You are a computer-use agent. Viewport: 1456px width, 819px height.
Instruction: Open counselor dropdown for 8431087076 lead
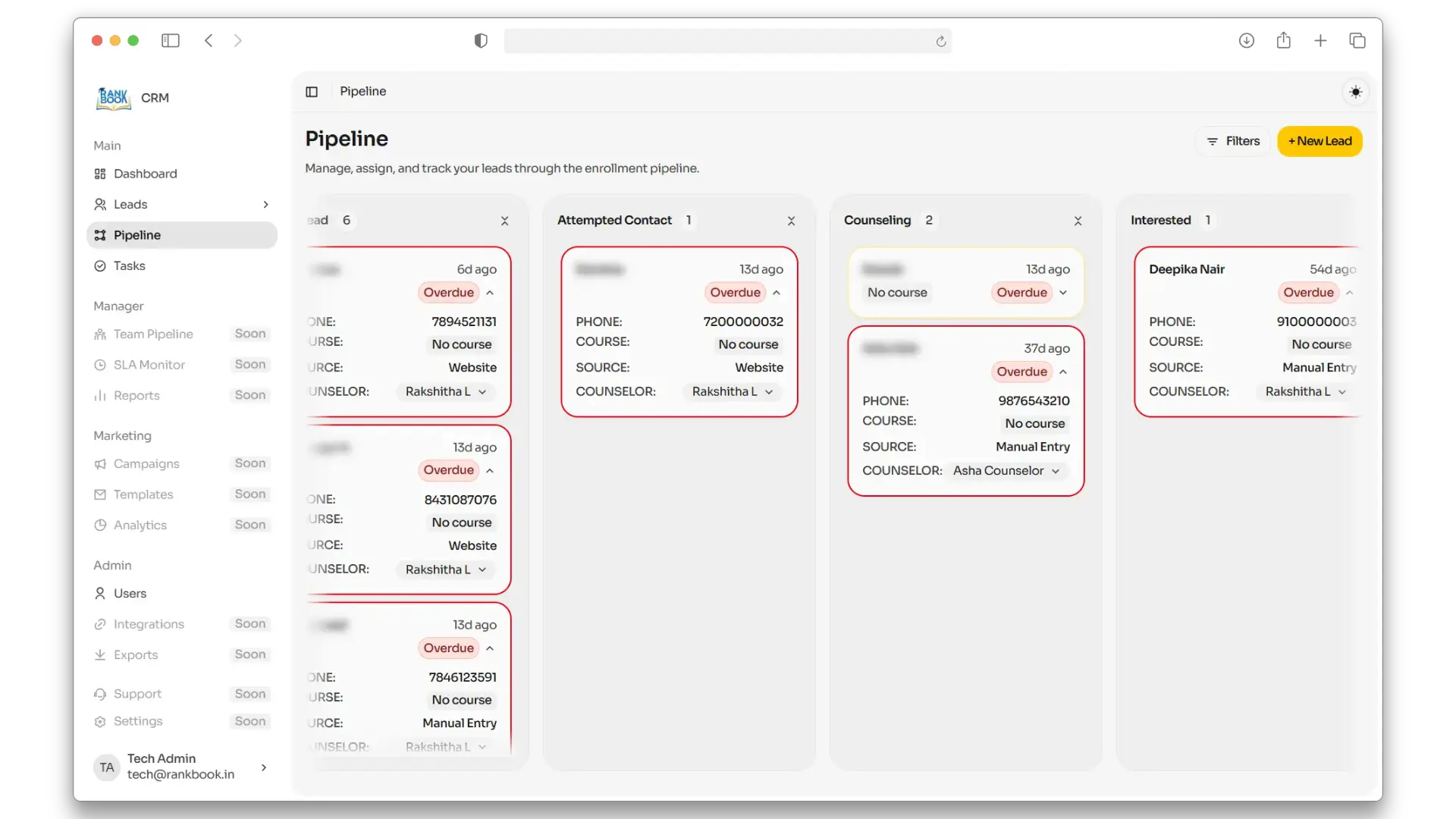click(x=446, y=570)
